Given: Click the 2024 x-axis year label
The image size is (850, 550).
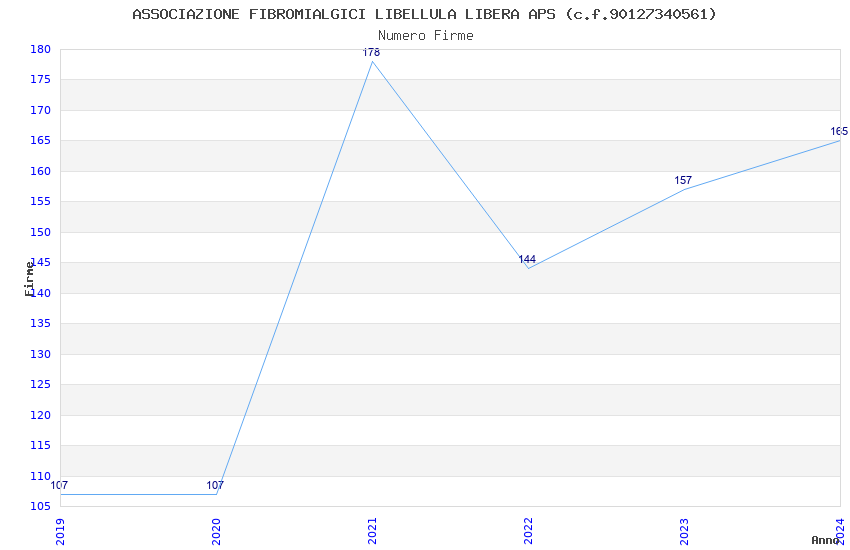Looking at the screenshot, I should point(841,531).
